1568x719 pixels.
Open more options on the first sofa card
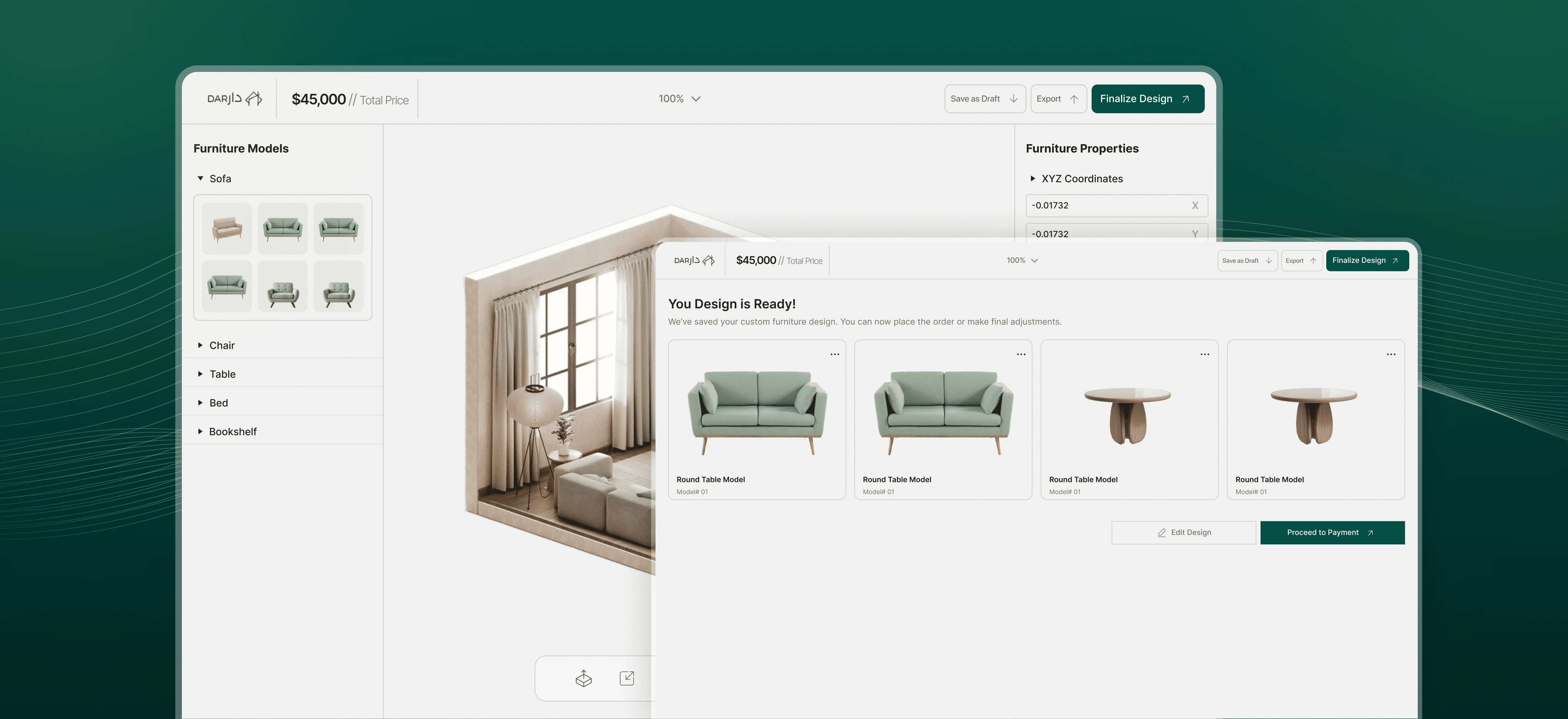[x=835, y=354]
